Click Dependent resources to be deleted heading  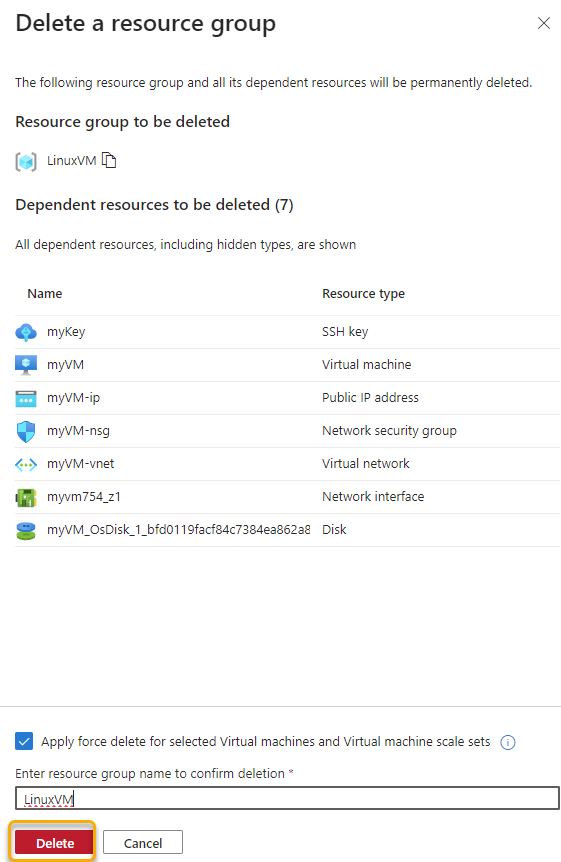coord(154,205)
